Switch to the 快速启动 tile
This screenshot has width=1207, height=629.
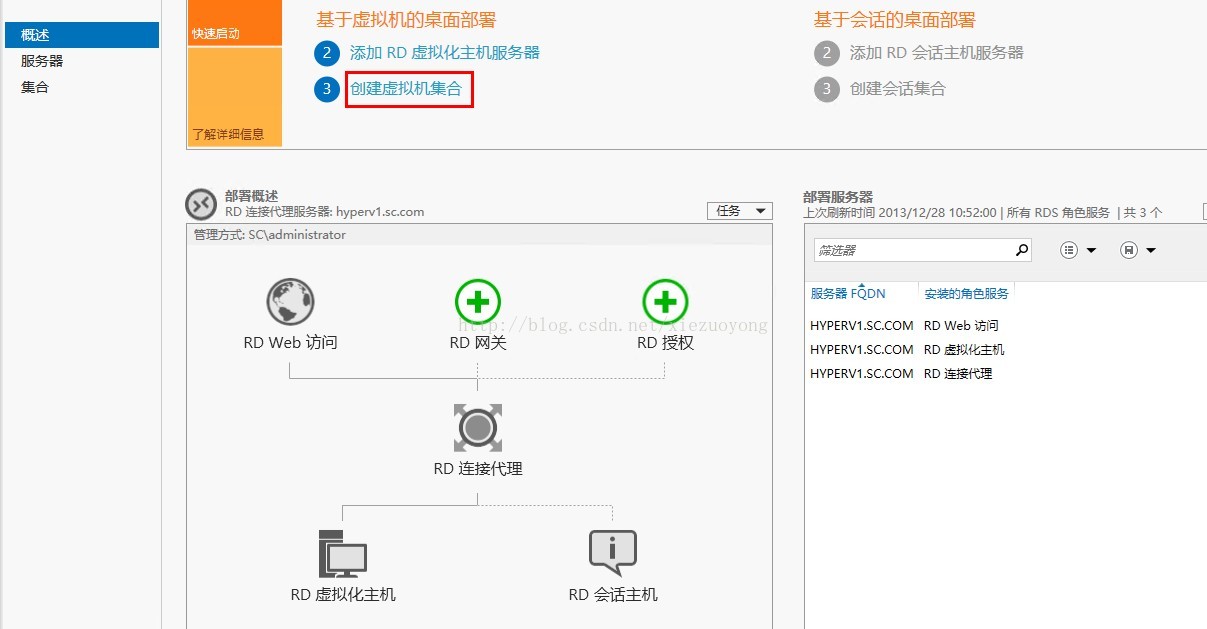234,24
